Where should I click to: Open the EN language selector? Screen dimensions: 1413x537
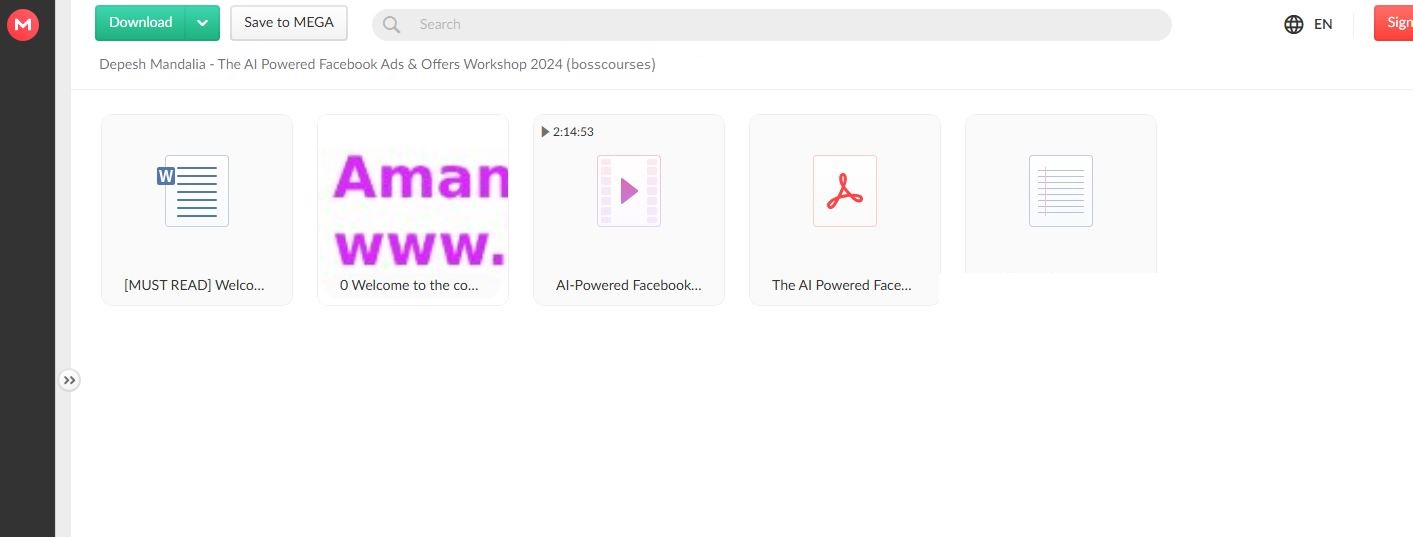1323,25
